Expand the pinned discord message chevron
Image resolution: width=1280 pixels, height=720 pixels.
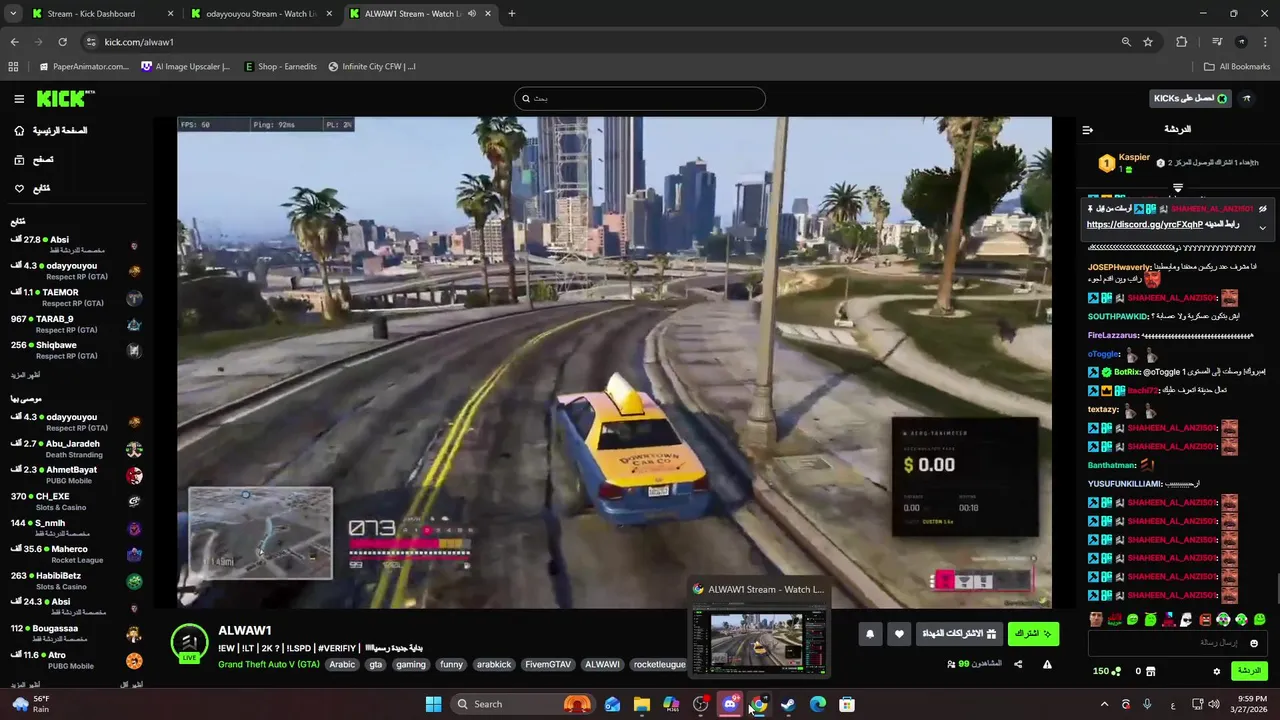tap(1263, 228)
